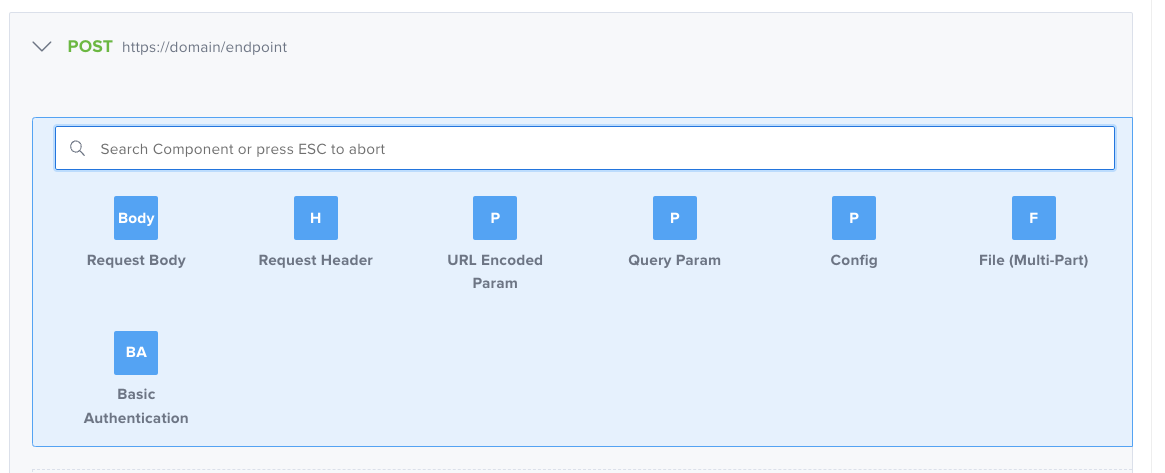
Task: Pick the P icon above Query Param
Action: [x=674, y=218]
